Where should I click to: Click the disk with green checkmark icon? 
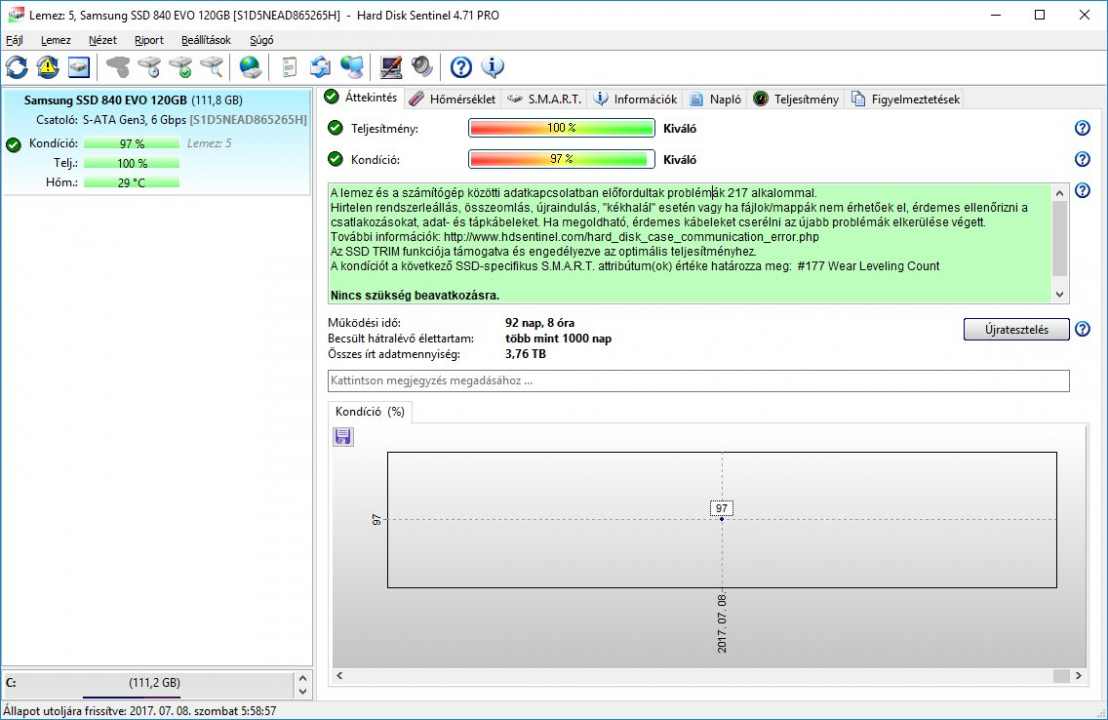click(x=180, y=67)
